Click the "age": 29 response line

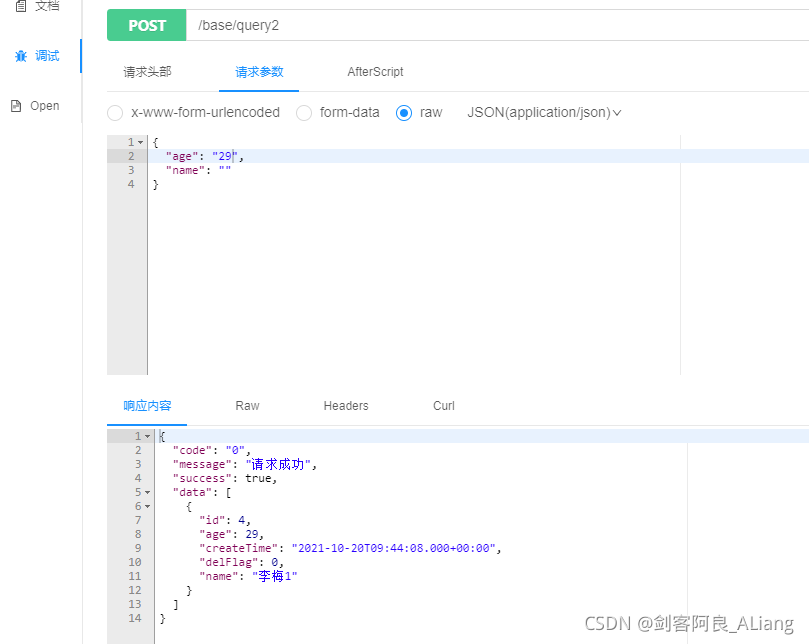tap(231, 534)
